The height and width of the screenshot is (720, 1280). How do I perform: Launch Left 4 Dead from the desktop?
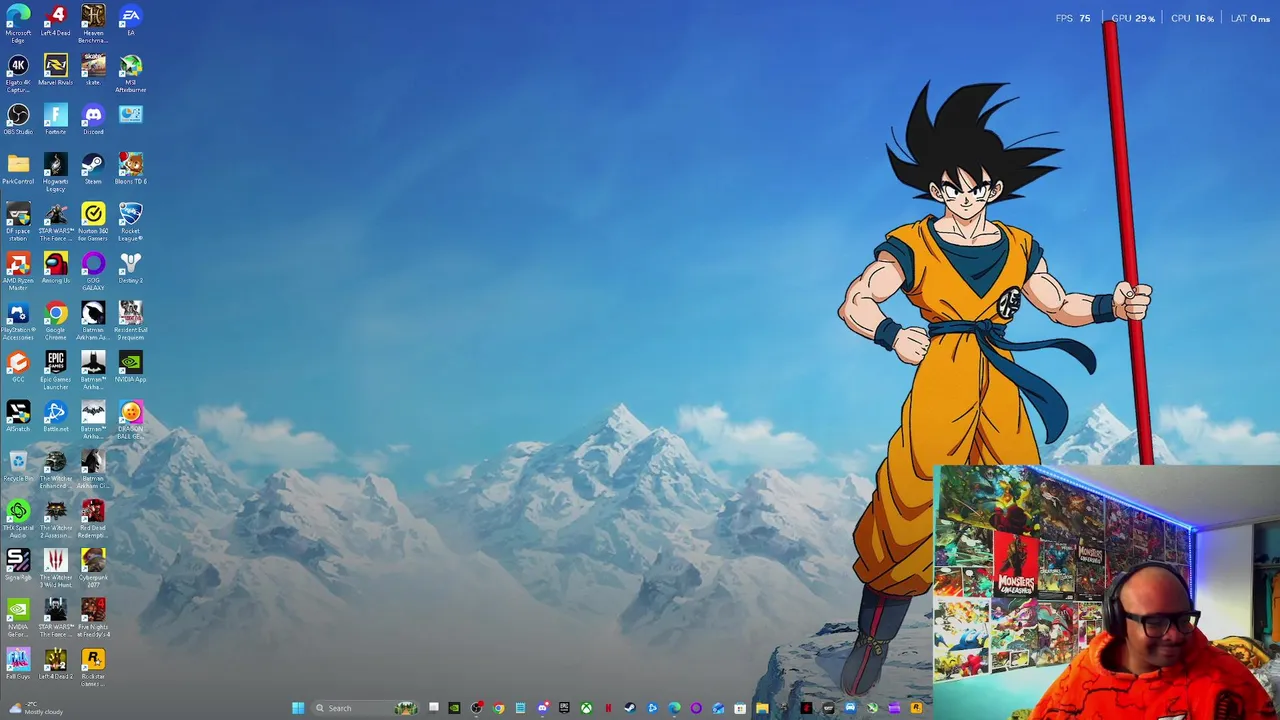[55, 22]
